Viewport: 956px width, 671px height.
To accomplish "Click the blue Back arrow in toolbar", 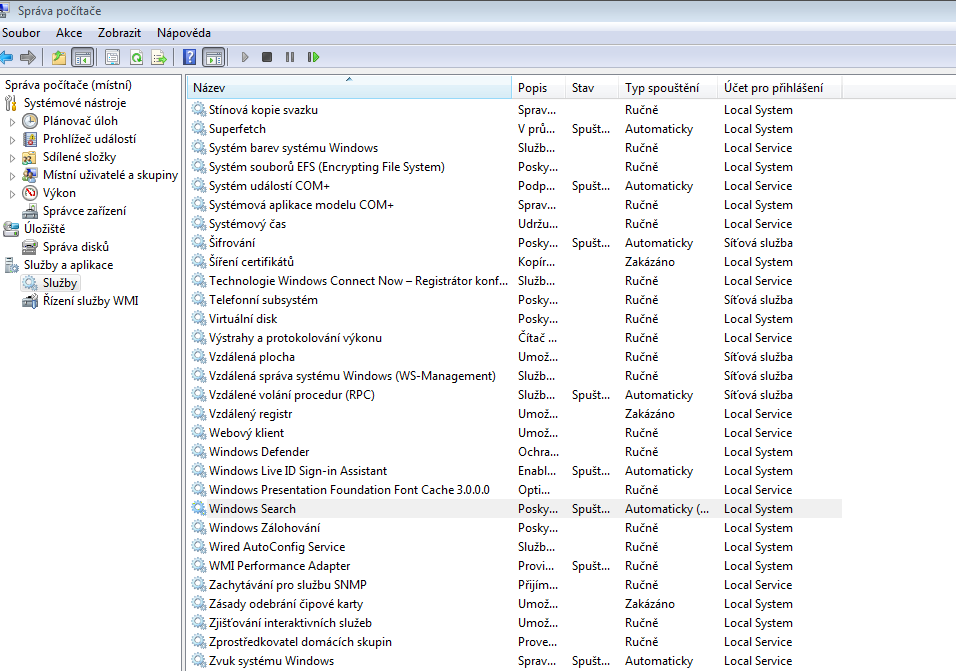I will point(8,57).
